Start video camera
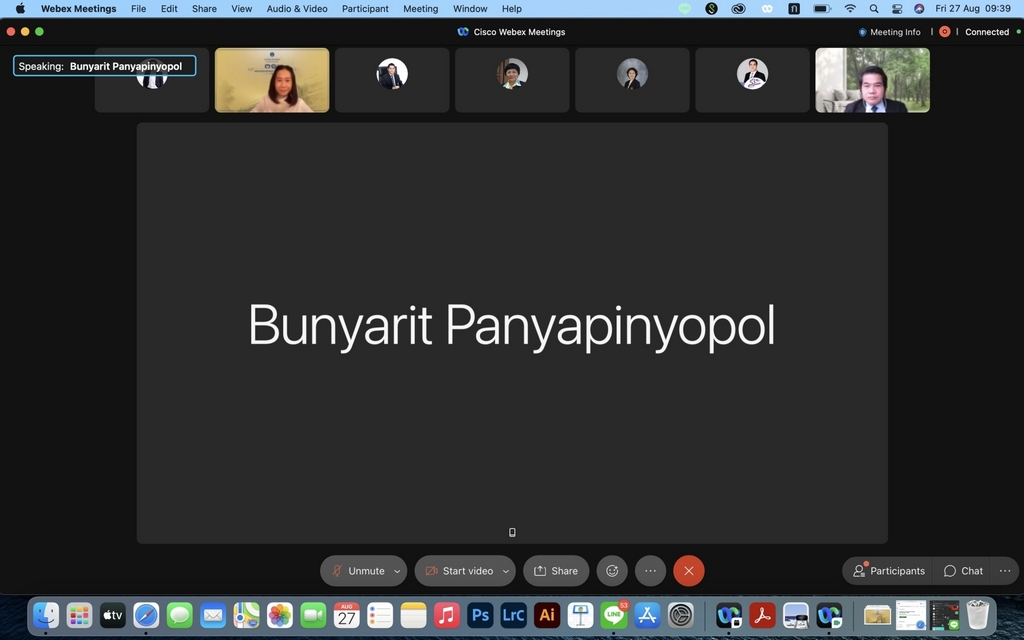This screenshot has width=1024, height=640. tap(458, 571)
